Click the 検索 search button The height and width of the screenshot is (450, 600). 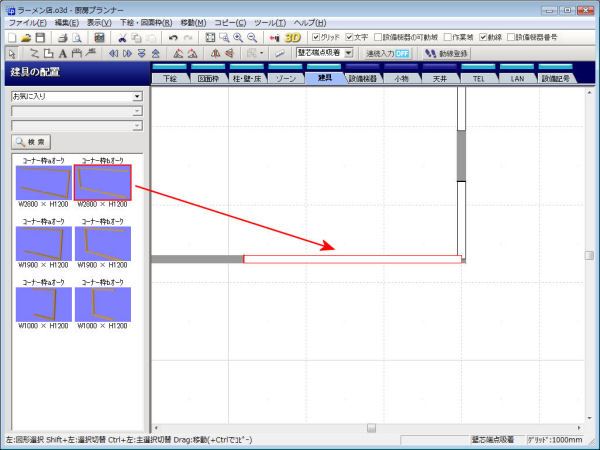click(31, 143)
